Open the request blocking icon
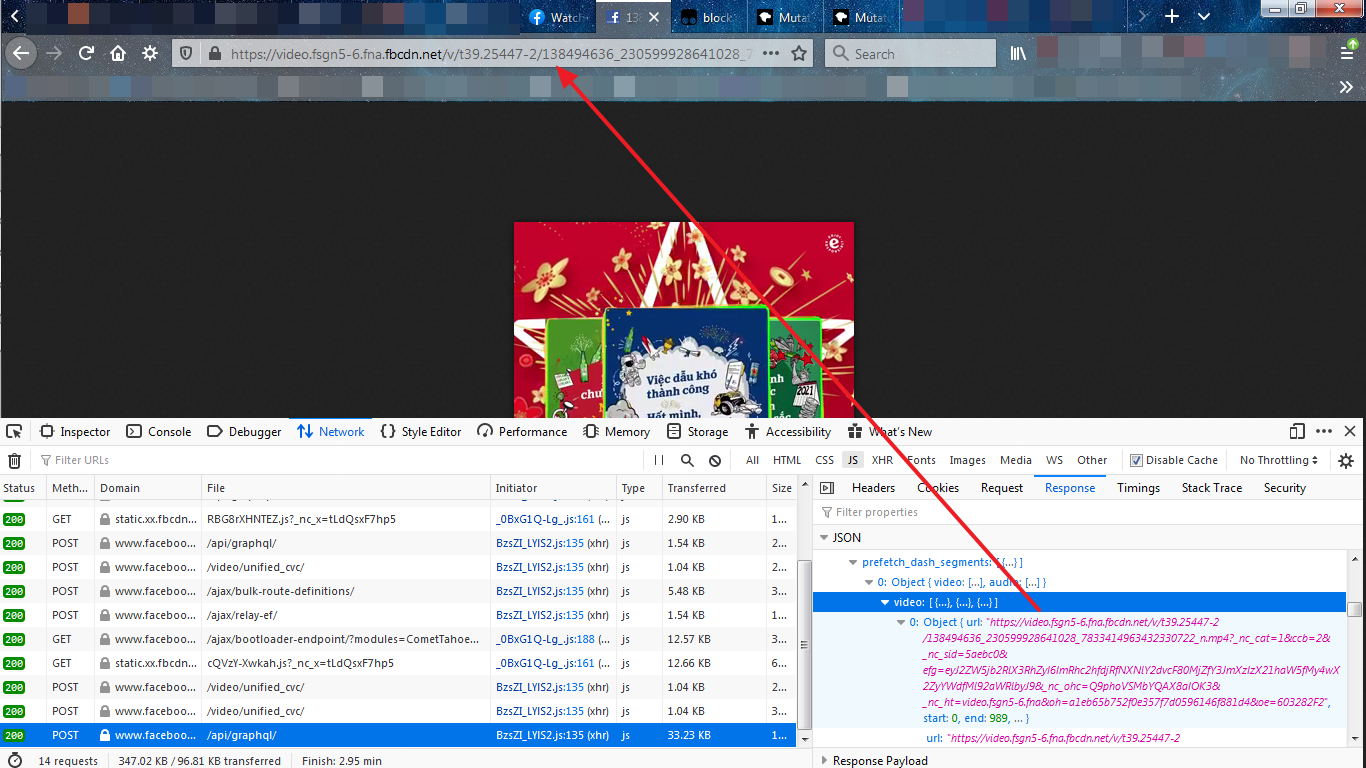 pos(715,460)
